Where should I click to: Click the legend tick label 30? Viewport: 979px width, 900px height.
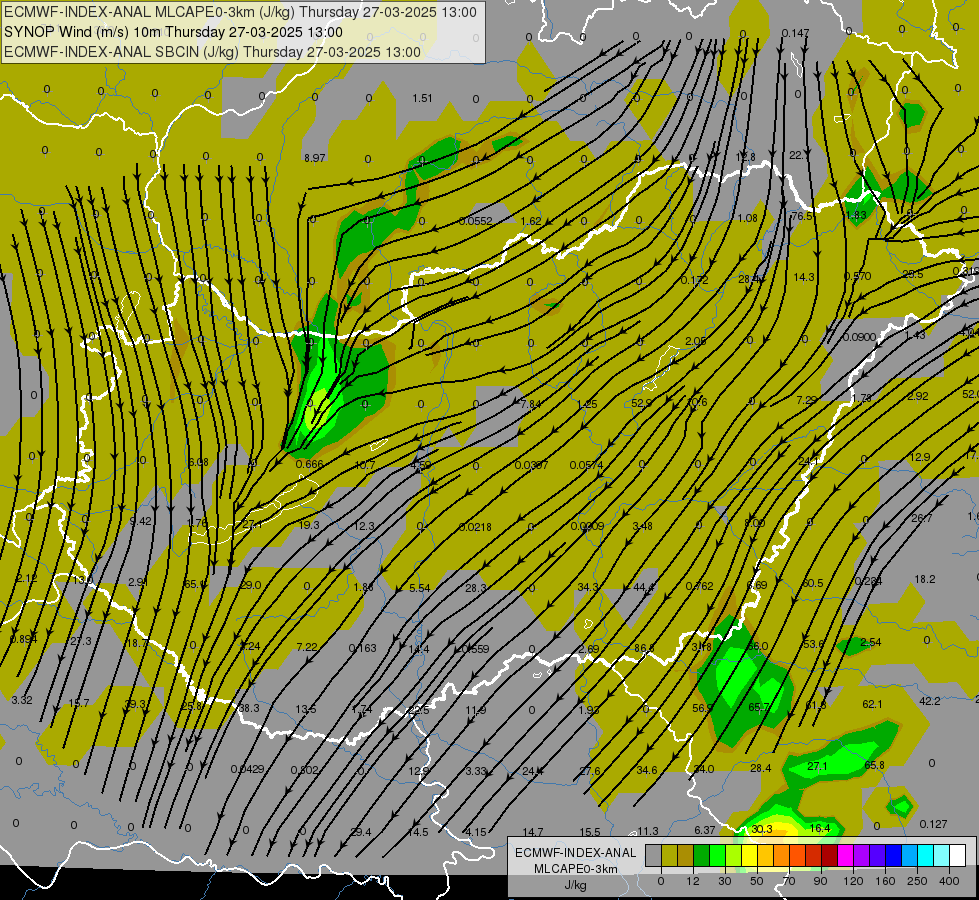tap(725, 881)
